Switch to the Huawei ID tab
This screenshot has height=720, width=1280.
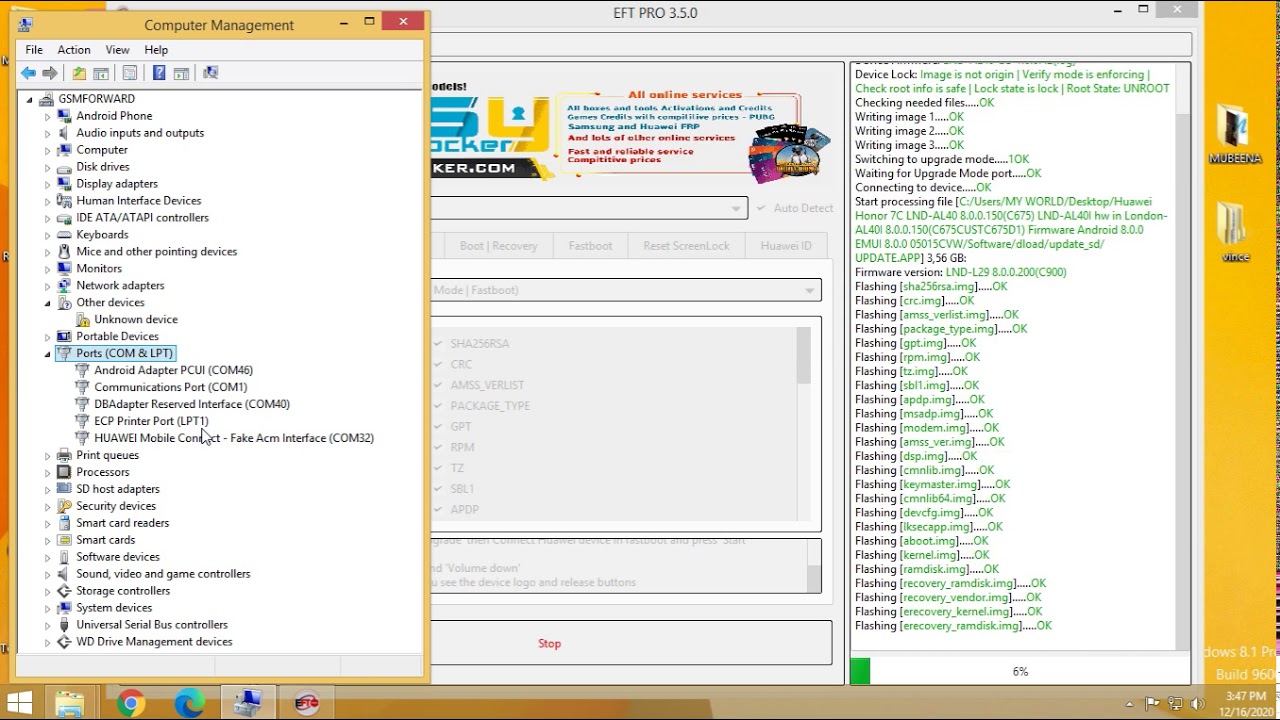pos(786,246)
